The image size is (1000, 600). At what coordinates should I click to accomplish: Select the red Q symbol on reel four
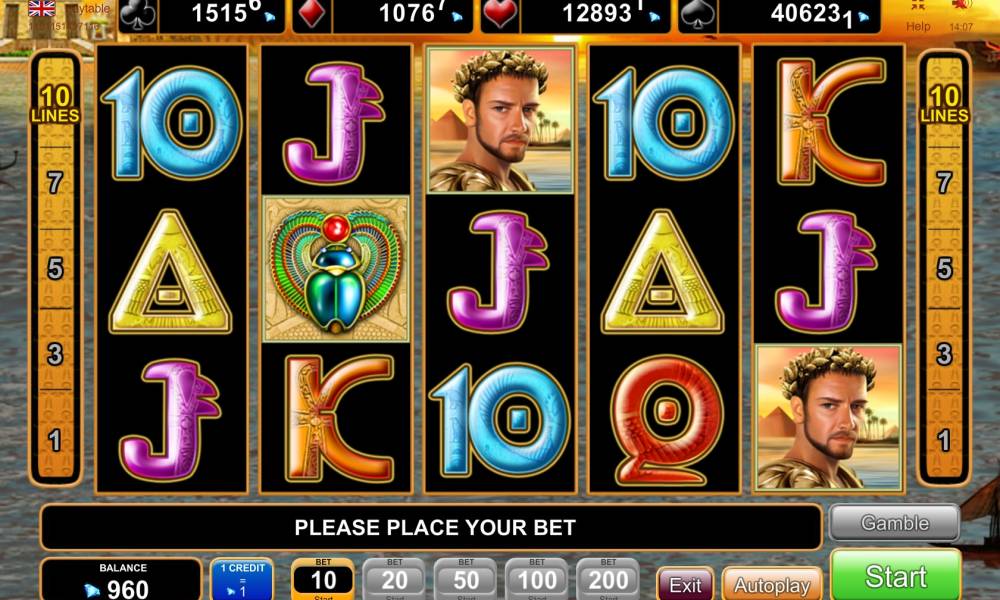(665, 420)
